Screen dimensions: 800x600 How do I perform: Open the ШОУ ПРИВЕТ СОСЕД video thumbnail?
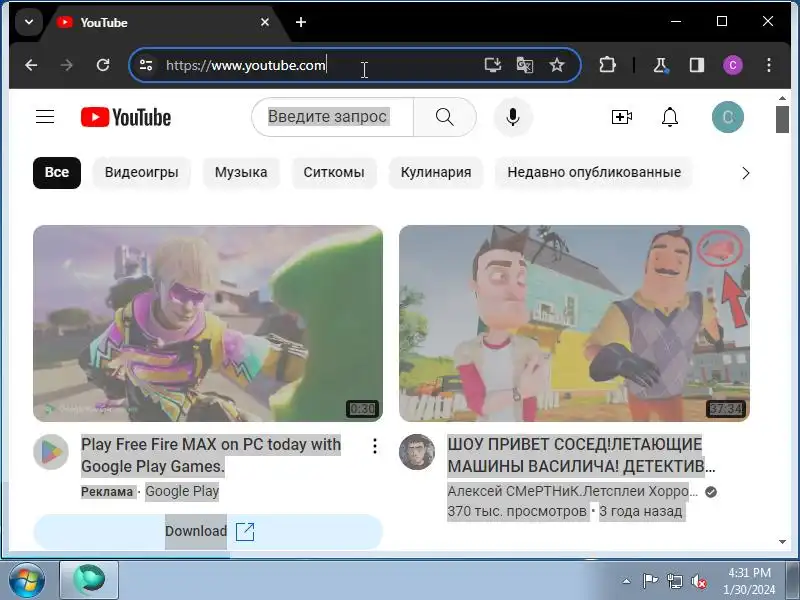pyautogui.click(x=574, y=323)
